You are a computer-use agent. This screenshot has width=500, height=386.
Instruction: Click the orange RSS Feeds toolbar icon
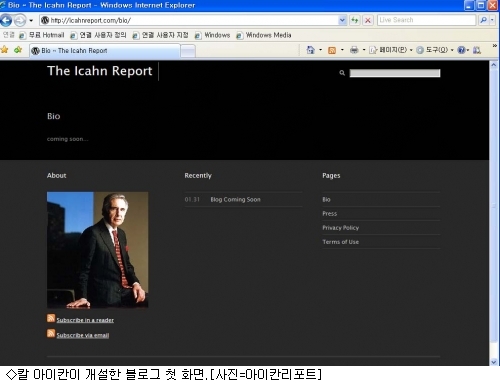pyautogui.click(x=332, y=50)
